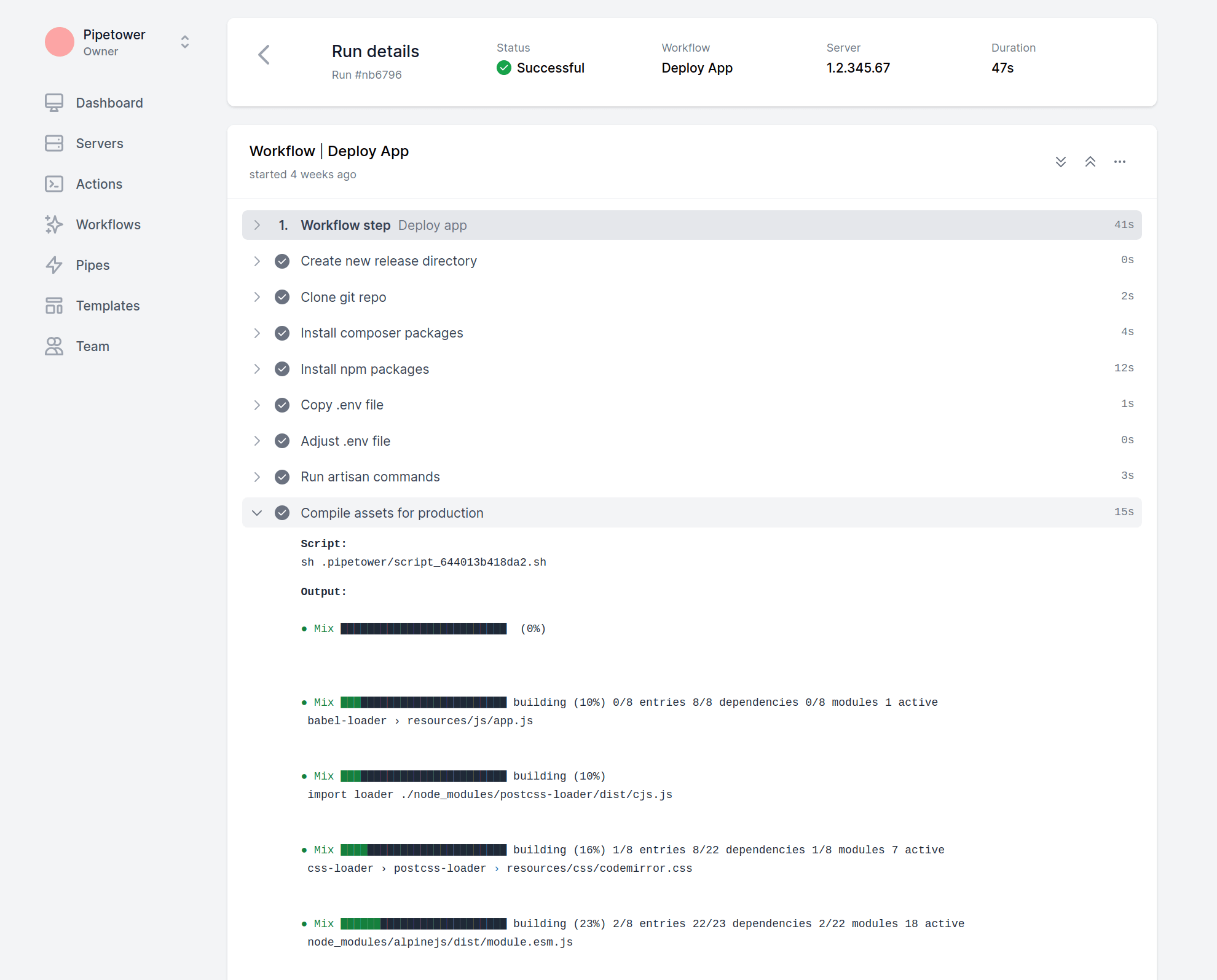Click the 12s duration of Install npm packages

pos(1124,368)
